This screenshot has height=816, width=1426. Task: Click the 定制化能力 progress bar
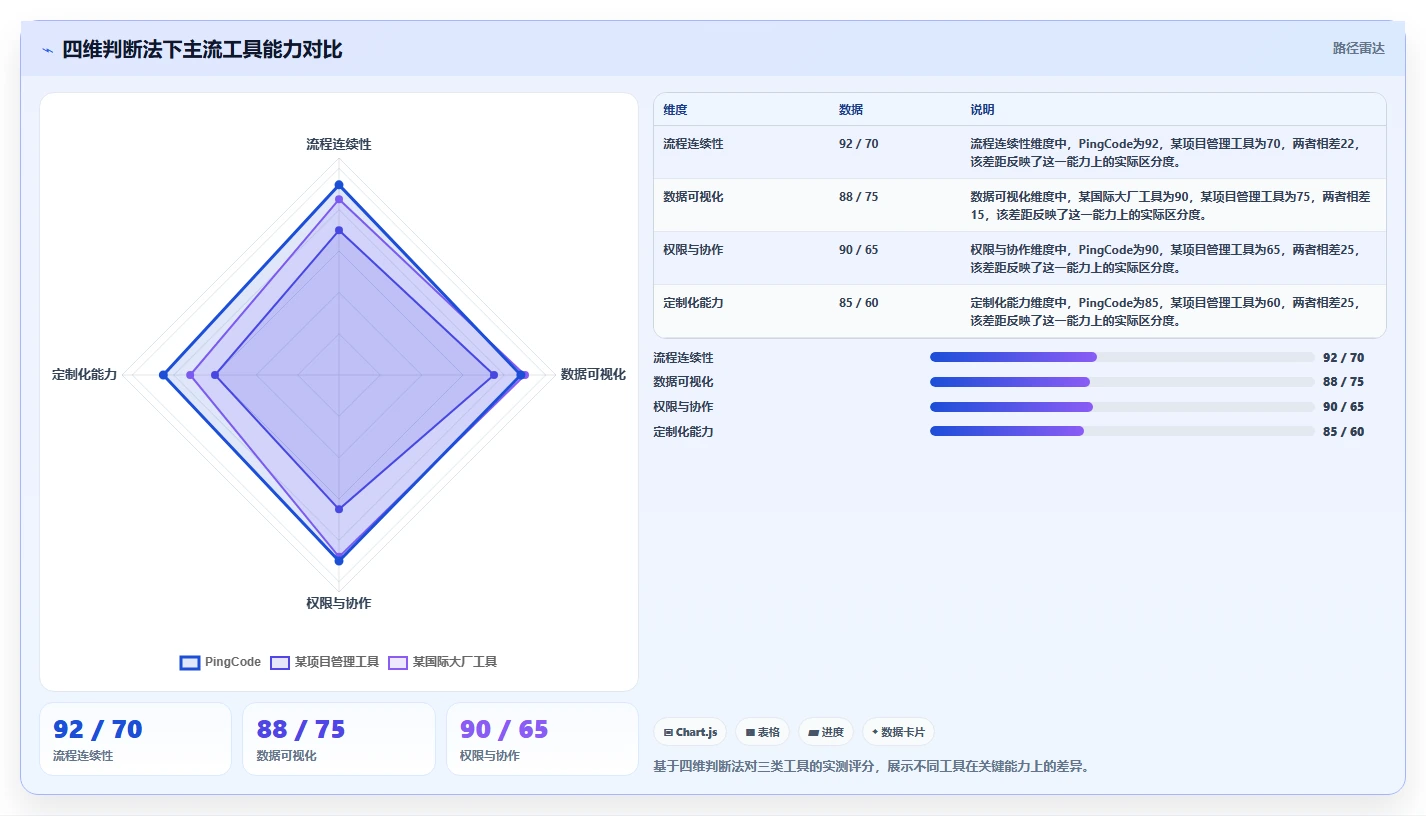(1122, 431)
